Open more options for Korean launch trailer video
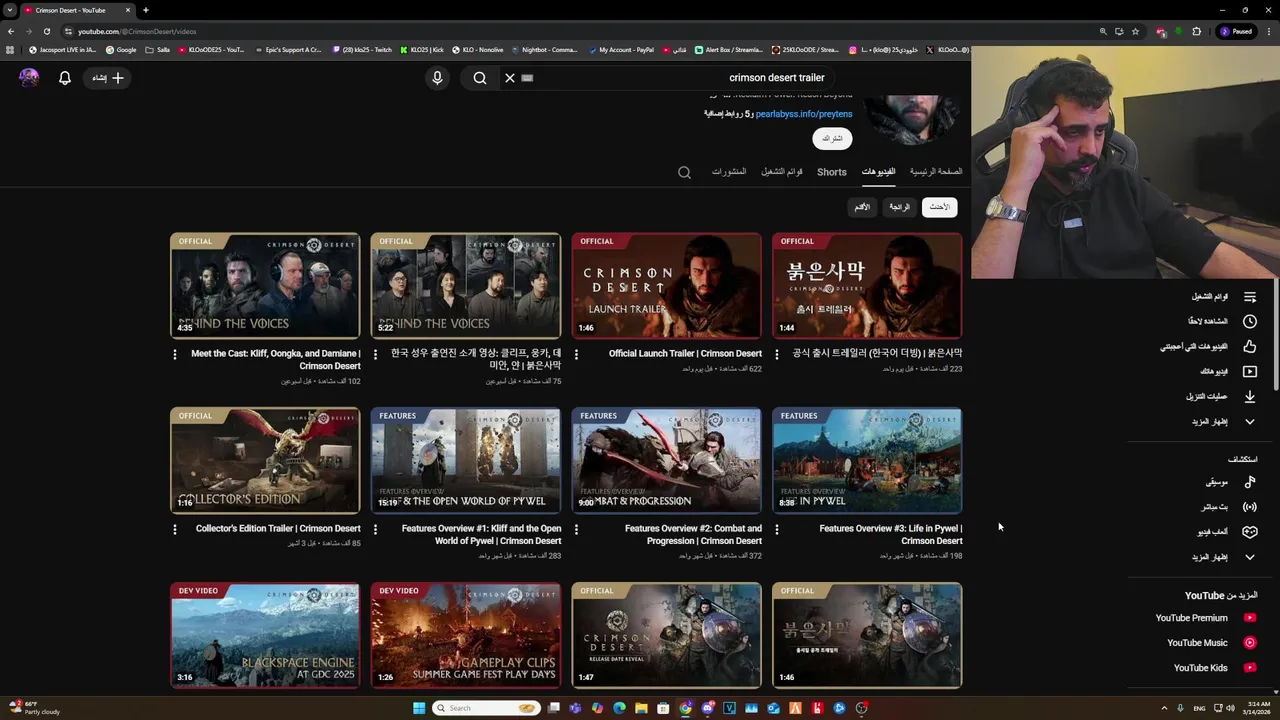This screenshot has height=720, width=1280. [x=777, y=354]
